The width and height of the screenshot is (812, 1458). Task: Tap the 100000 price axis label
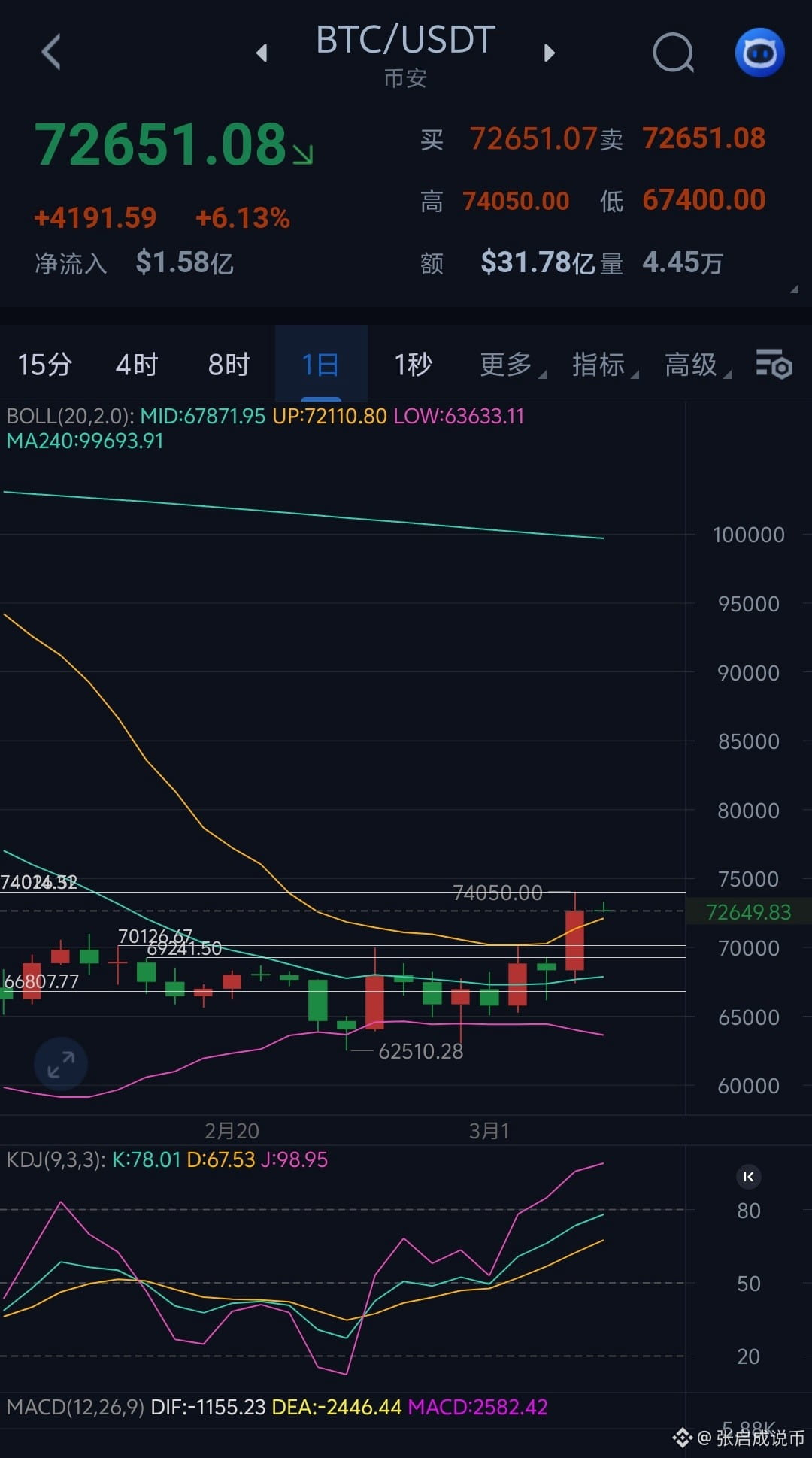[x=749, y=535]
